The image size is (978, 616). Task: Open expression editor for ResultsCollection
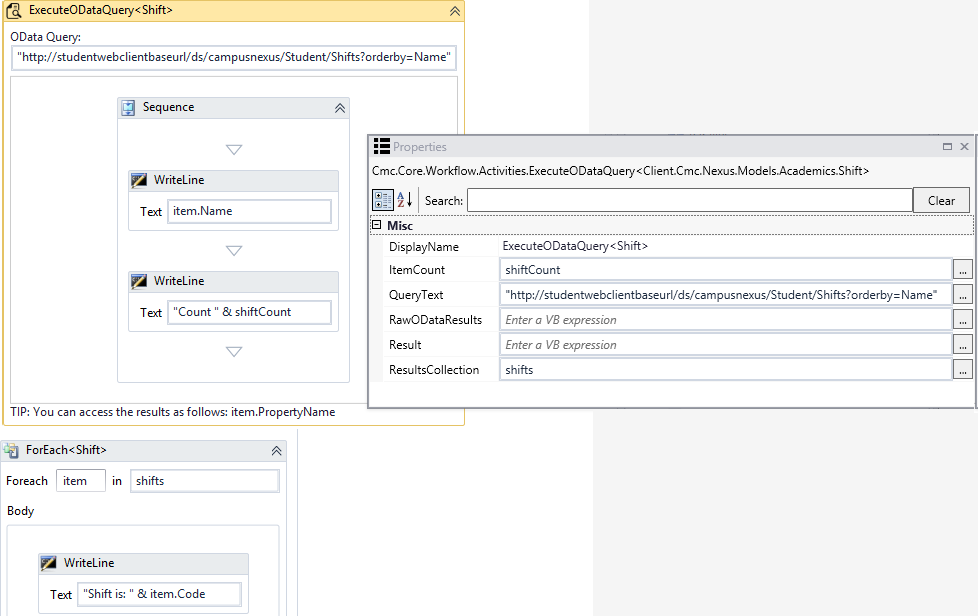[962, 370]
